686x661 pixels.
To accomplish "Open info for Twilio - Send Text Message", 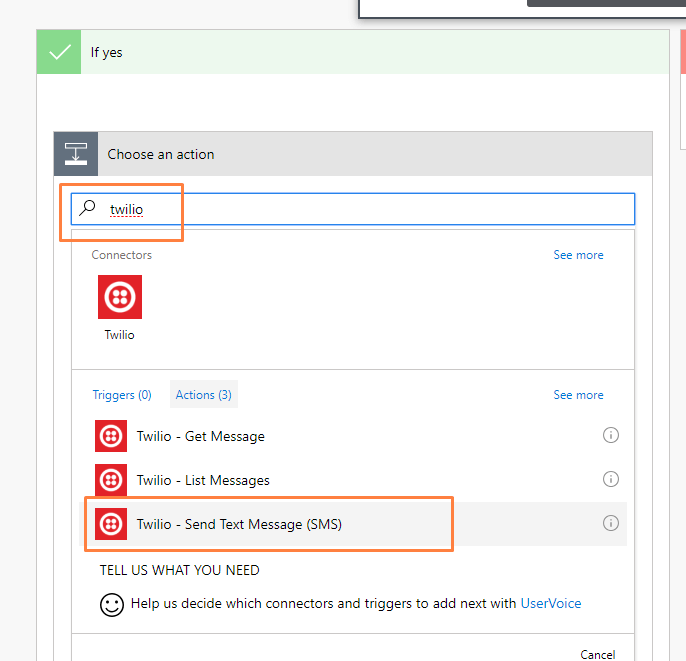I will coord(611,523).
